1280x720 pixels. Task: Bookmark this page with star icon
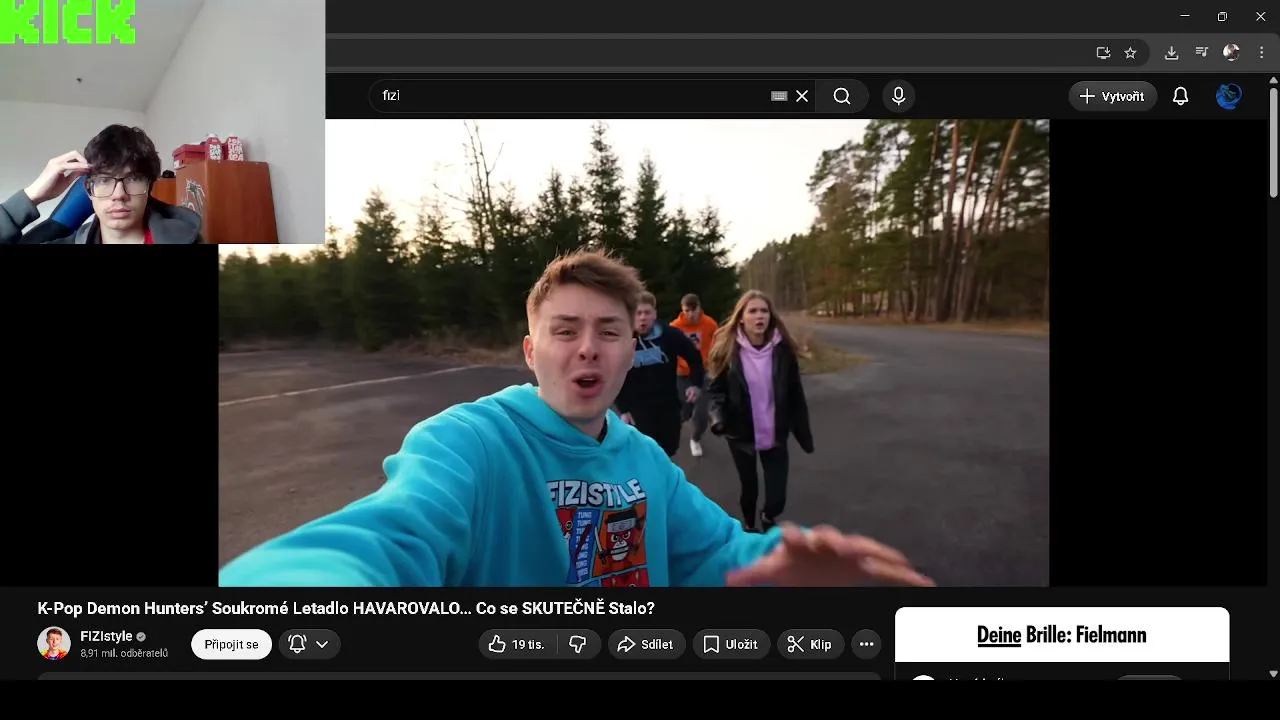(x=1130, y=53)
